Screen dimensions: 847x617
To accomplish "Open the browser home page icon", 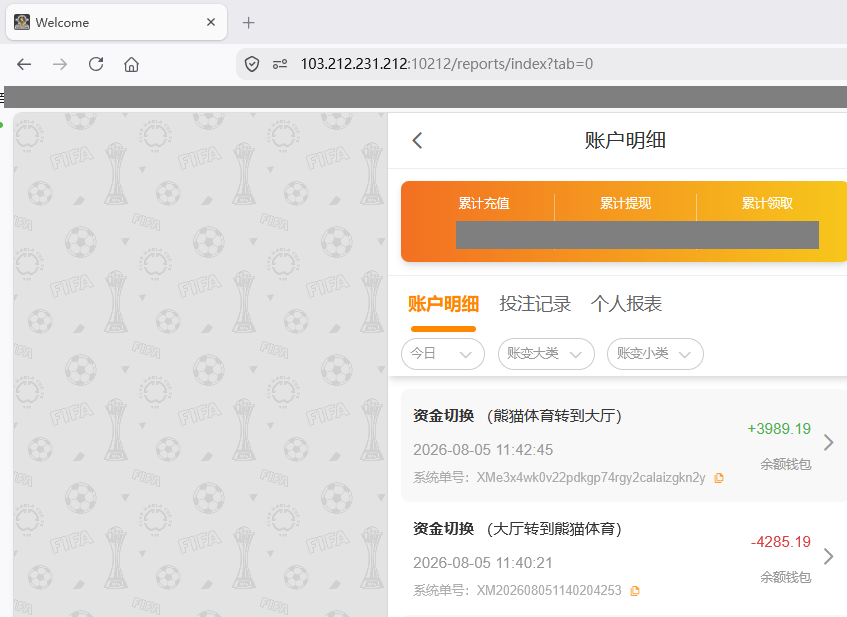I will pyautogui.click(x=131, y=64).
